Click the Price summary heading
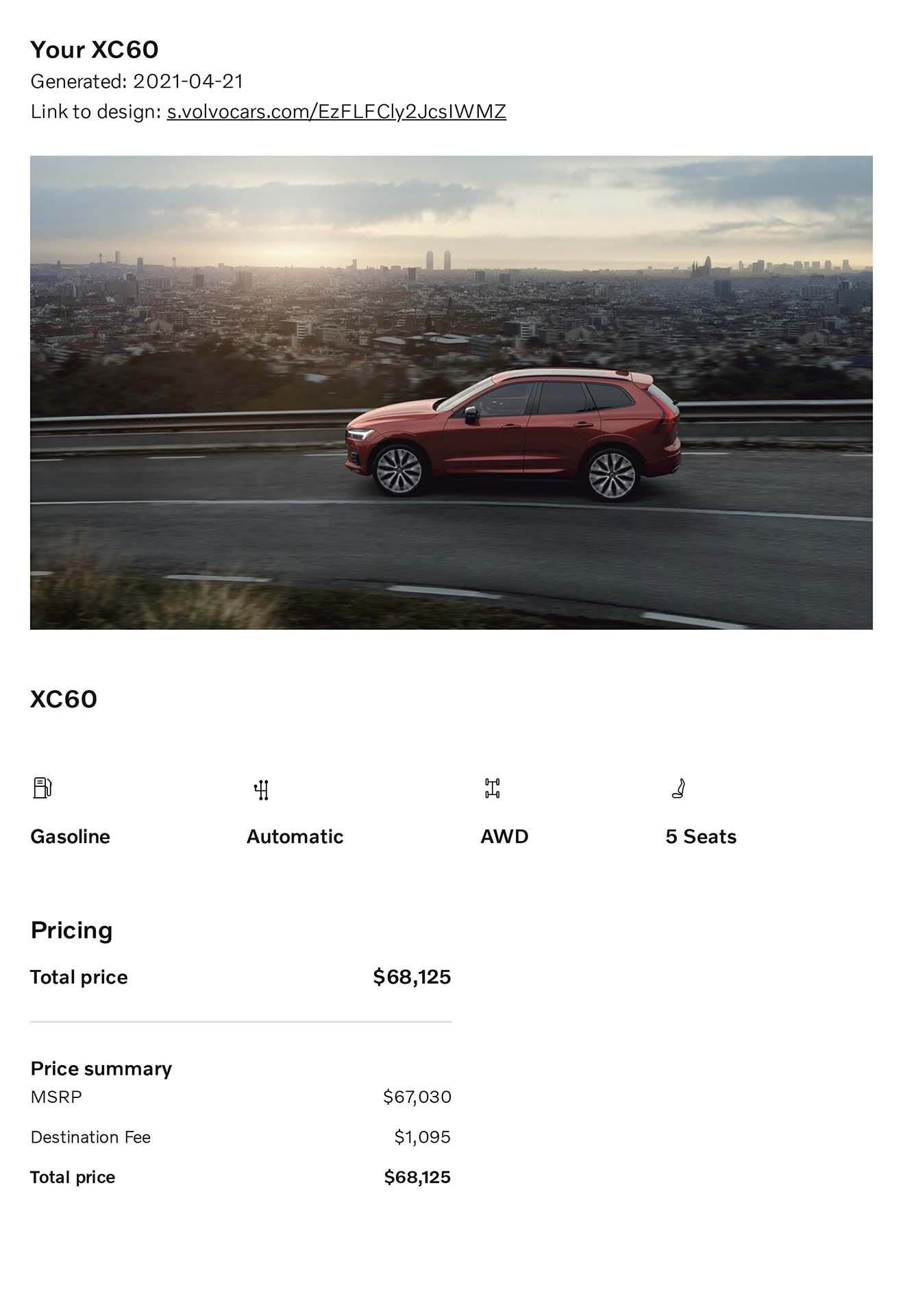 pyautogui.click(x=101, y=1069)
